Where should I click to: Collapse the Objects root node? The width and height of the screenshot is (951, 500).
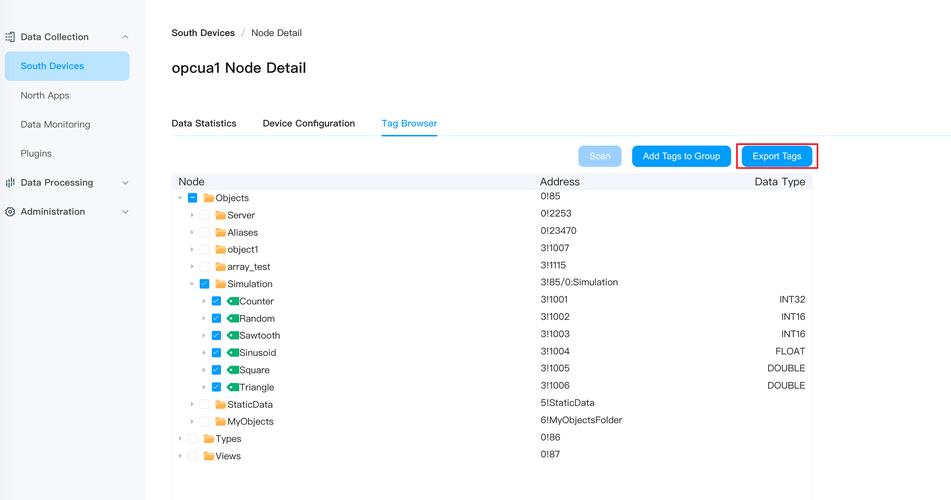pos(180,198)
